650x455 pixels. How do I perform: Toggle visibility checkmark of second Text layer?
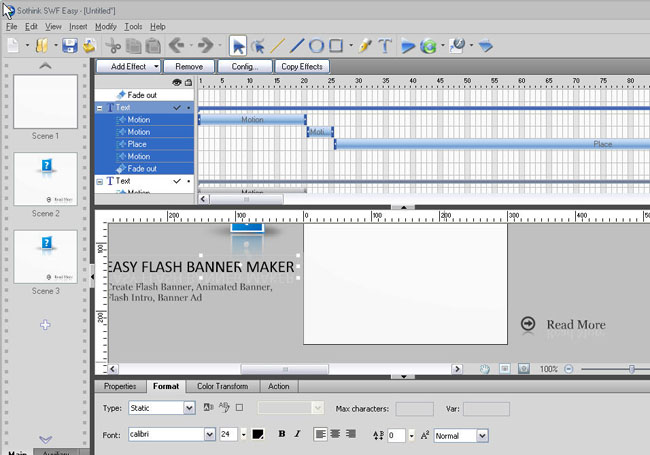177,181
